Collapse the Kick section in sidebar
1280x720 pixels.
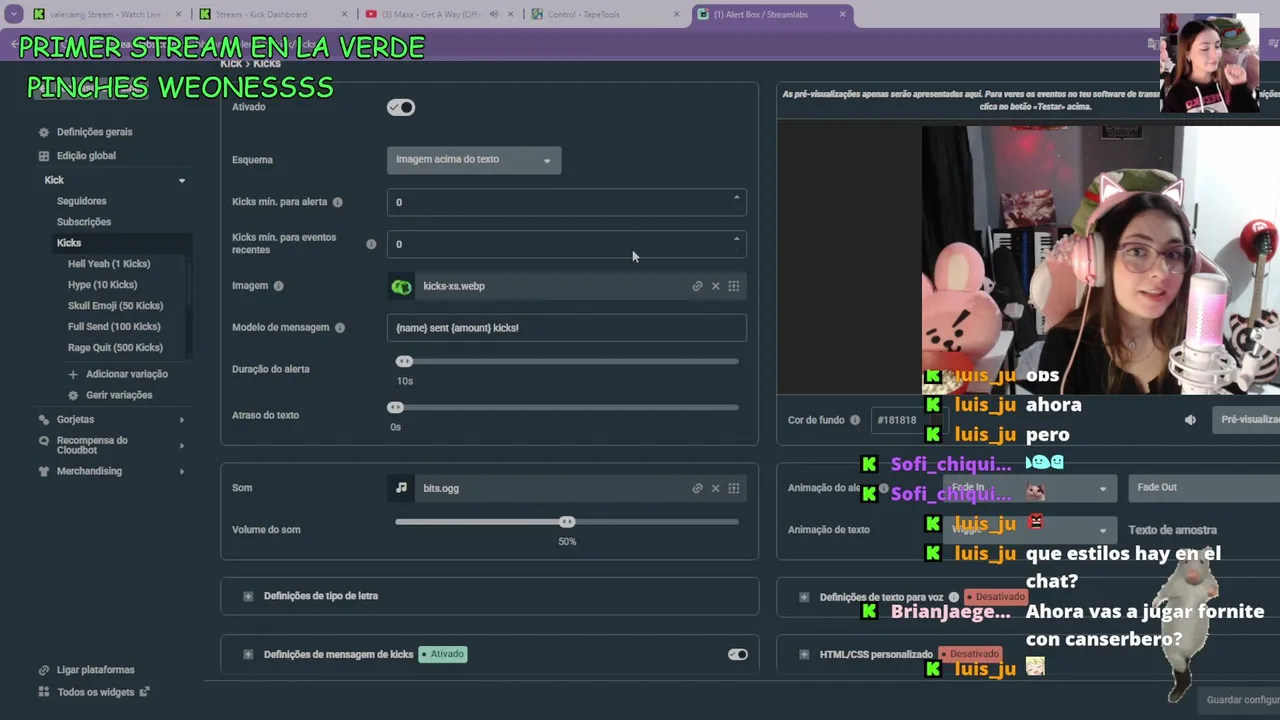[181, 181]
